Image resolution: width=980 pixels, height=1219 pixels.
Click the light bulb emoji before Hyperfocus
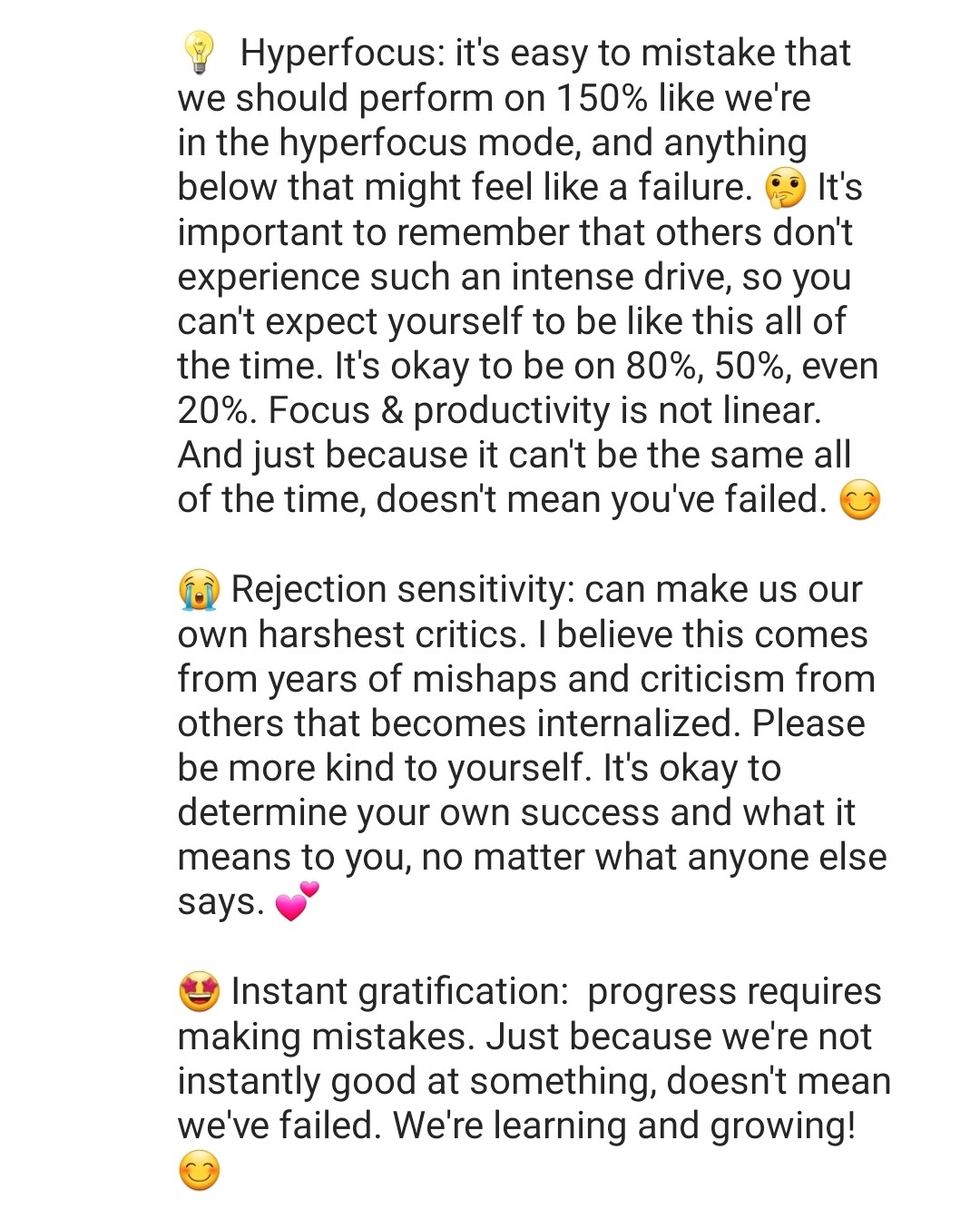199,52
